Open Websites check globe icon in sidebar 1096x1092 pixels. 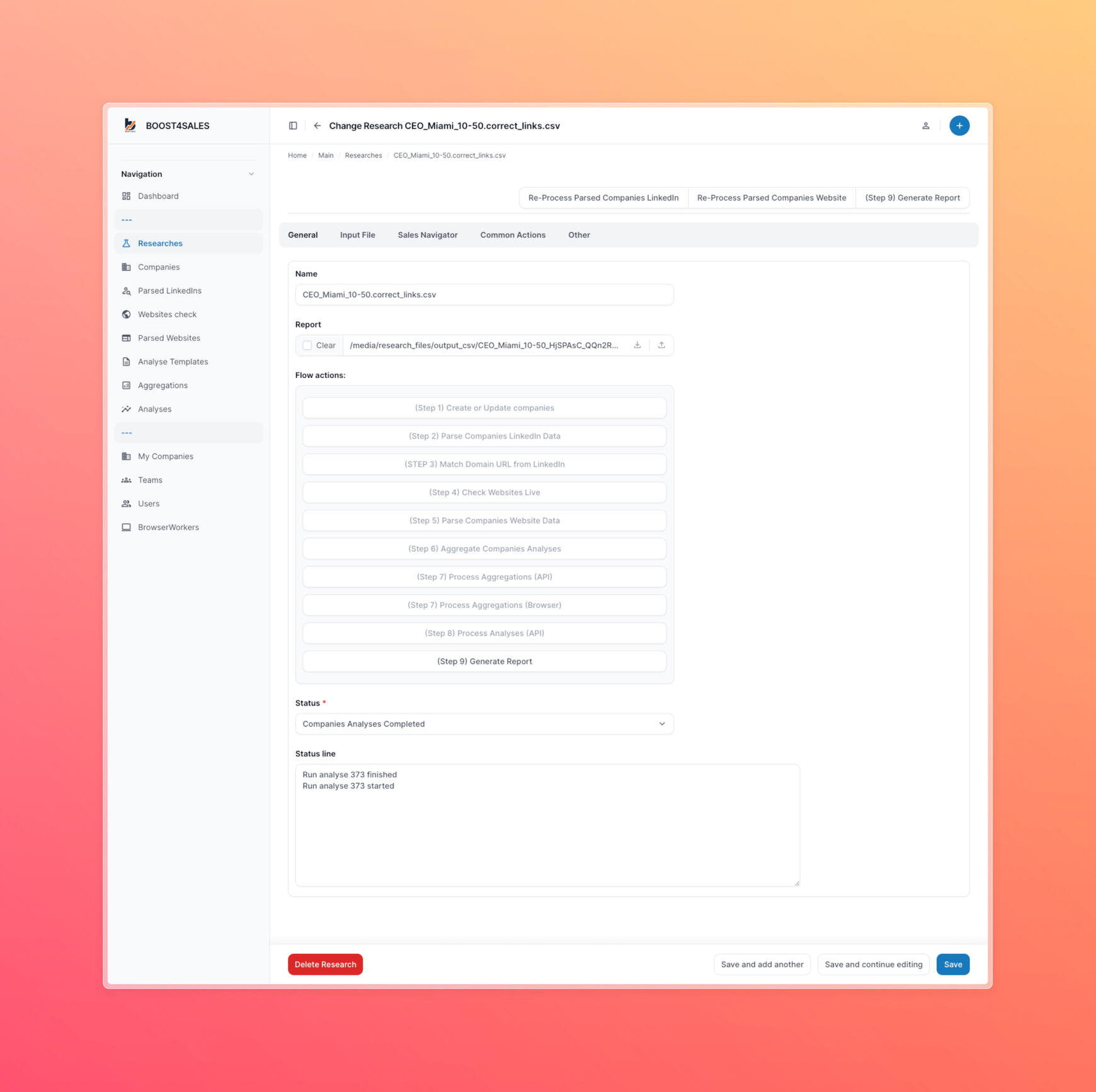point(127,314)
